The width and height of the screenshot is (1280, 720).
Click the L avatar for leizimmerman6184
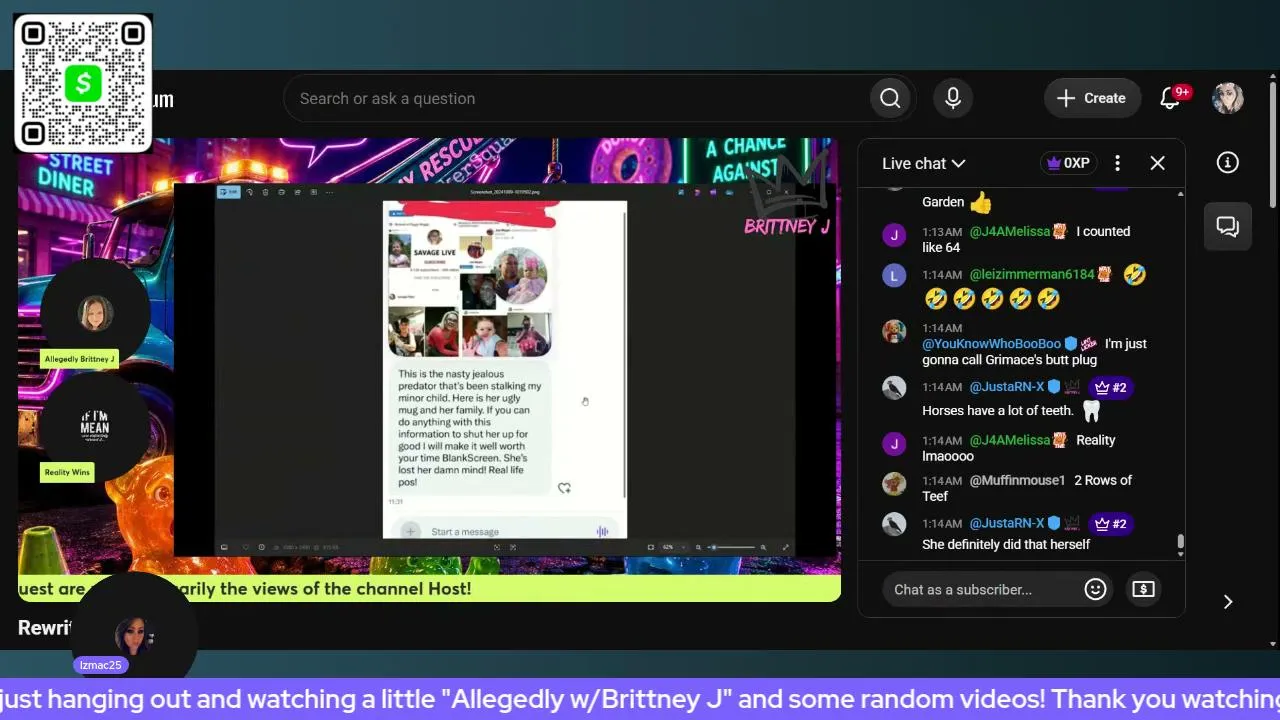pyautogui.click(x=894, y=276)
